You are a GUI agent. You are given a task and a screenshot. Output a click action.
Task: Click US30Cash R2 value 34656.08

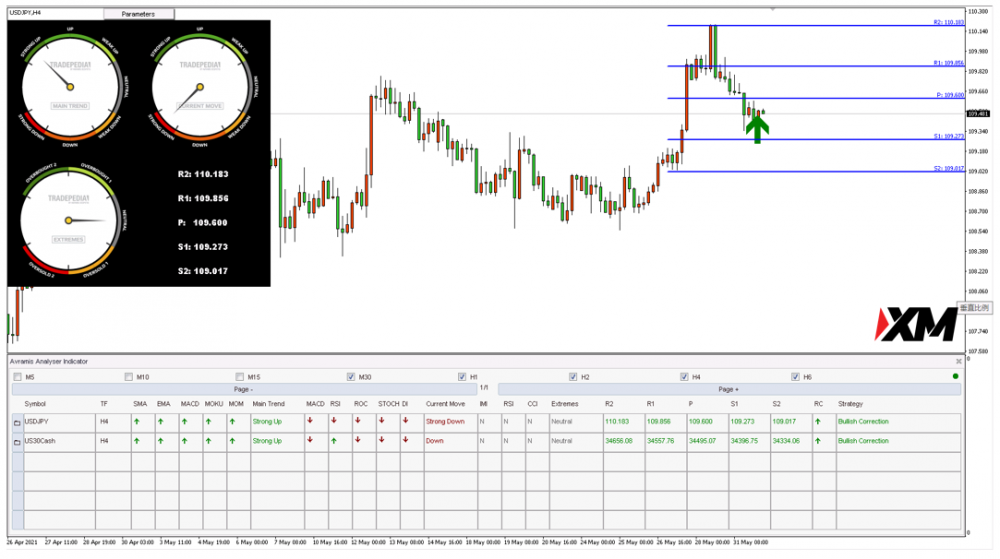[x=619, y=441]
